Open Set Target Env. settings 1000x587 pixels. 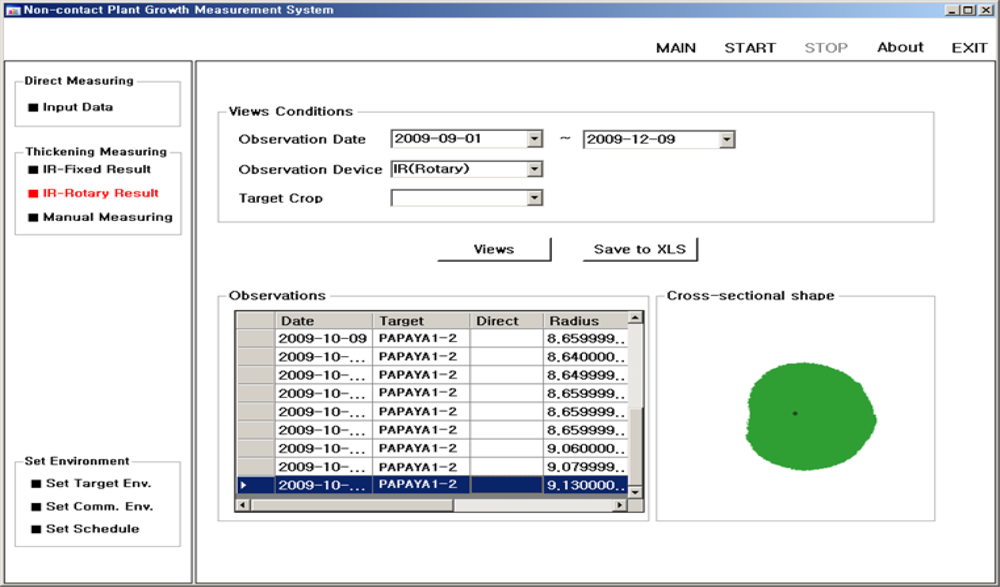(98, 483)
